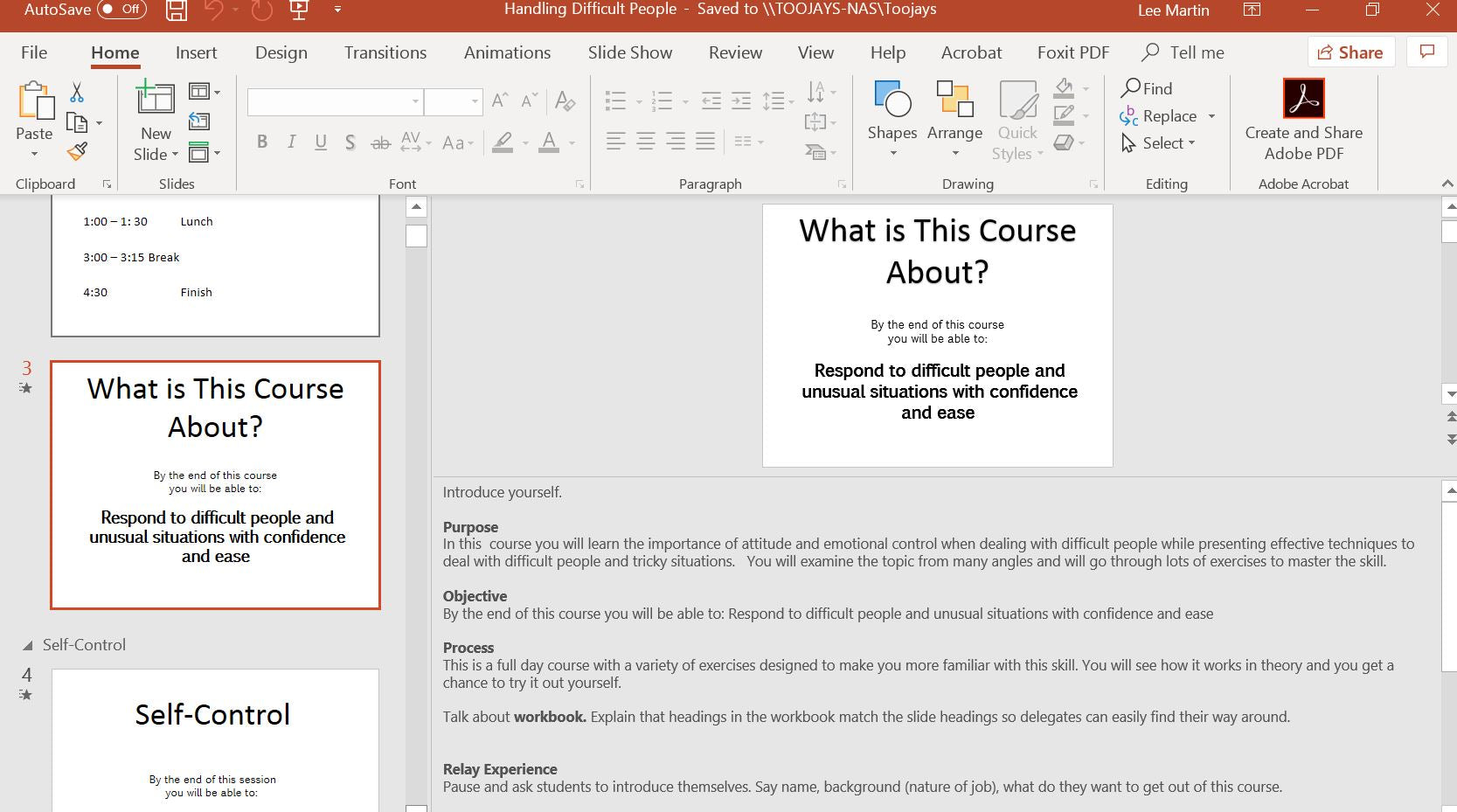Toggle text Shadow
Screen dimensions: 1457x812
(x=350, y=142)
